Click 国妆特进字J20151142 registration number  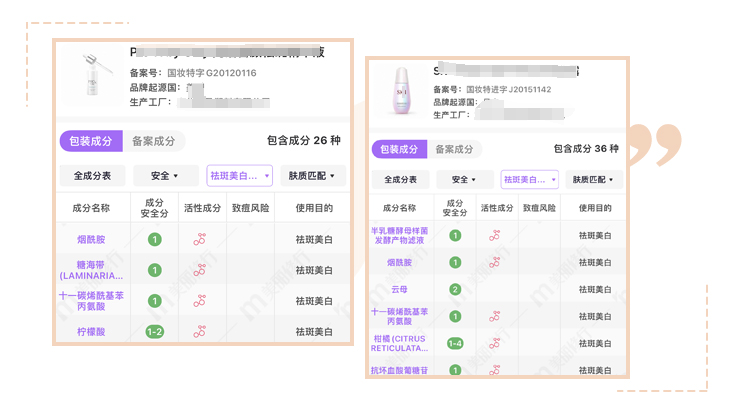(x=508, y=89)
